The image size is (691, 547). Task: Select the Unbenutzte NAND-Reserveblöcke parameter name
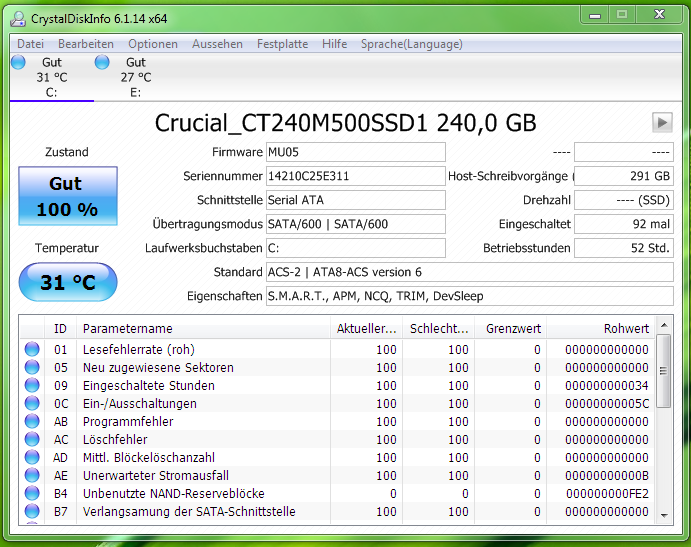(x=174, y=494)
